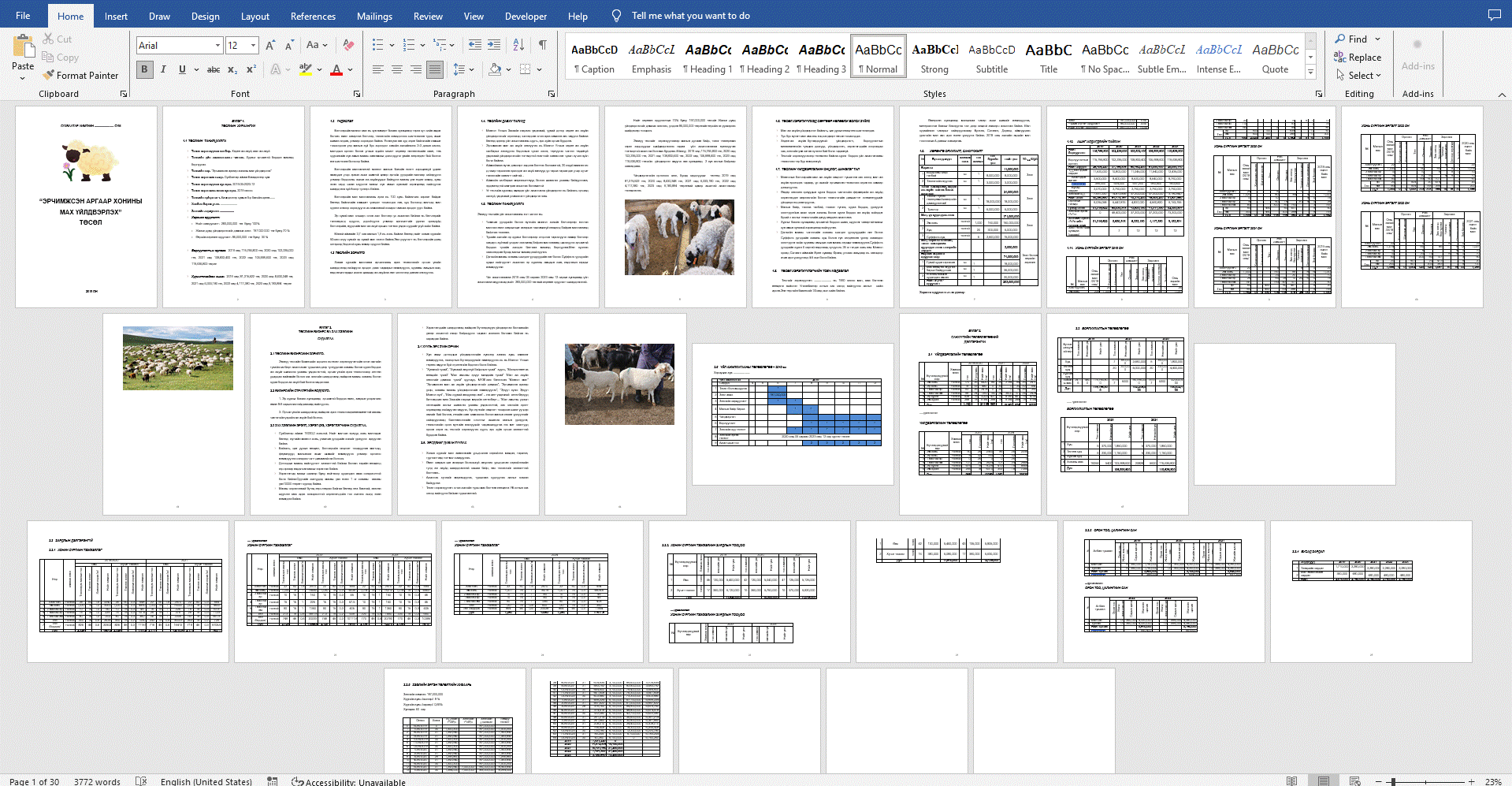Click the 3772 words counter
1512x786 pixels.
[x=97, y=781]
